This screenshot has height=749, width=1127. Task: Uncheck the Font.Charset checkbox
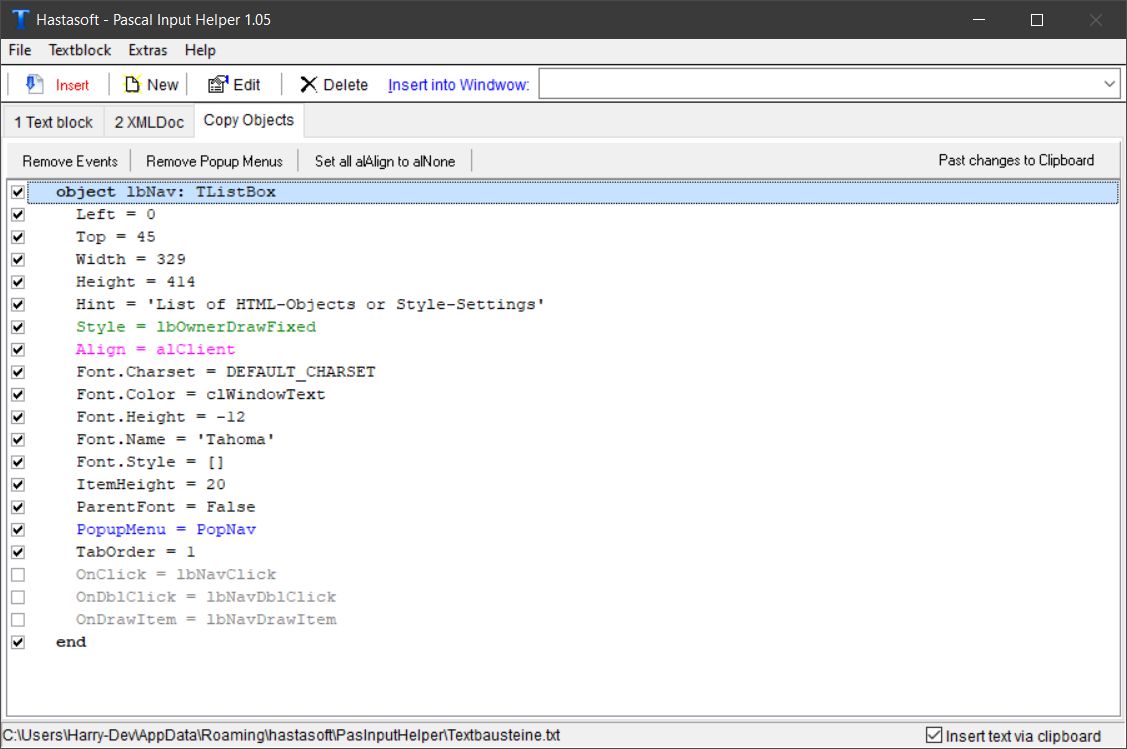tap(18, 372)
